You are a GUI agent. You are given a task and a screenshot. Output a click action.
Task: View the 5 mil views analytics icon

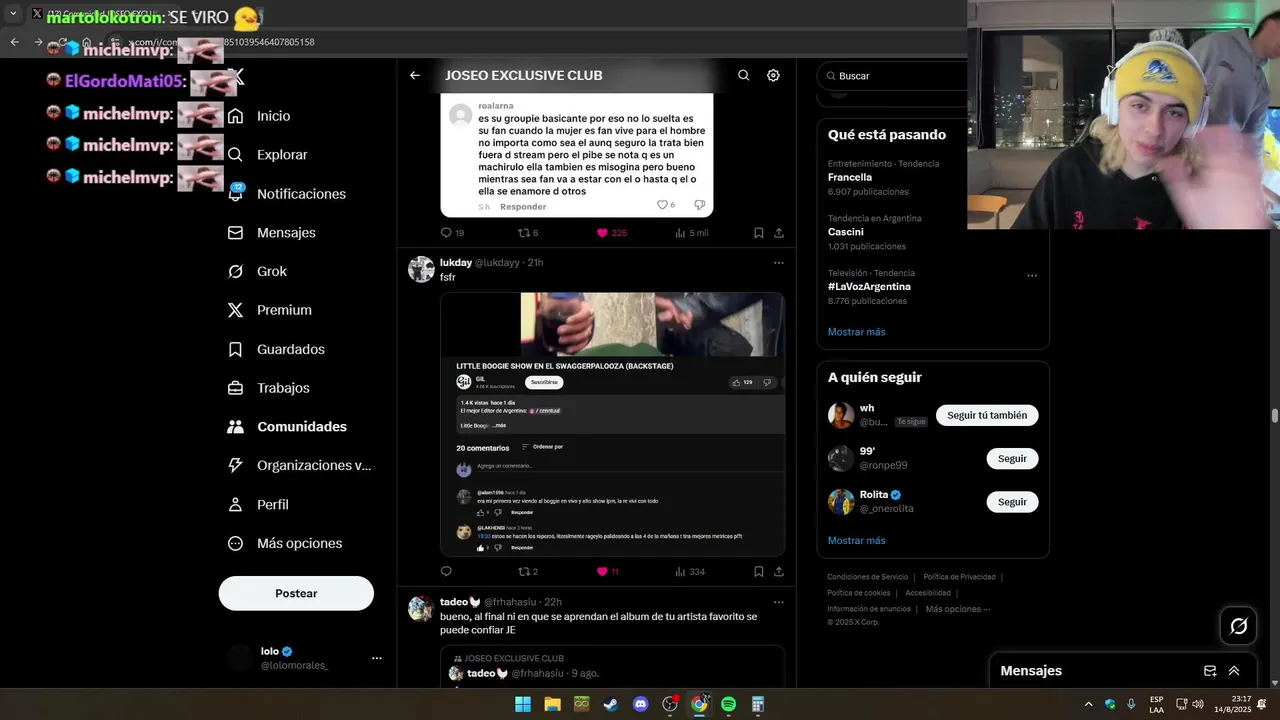click(691, 233)
